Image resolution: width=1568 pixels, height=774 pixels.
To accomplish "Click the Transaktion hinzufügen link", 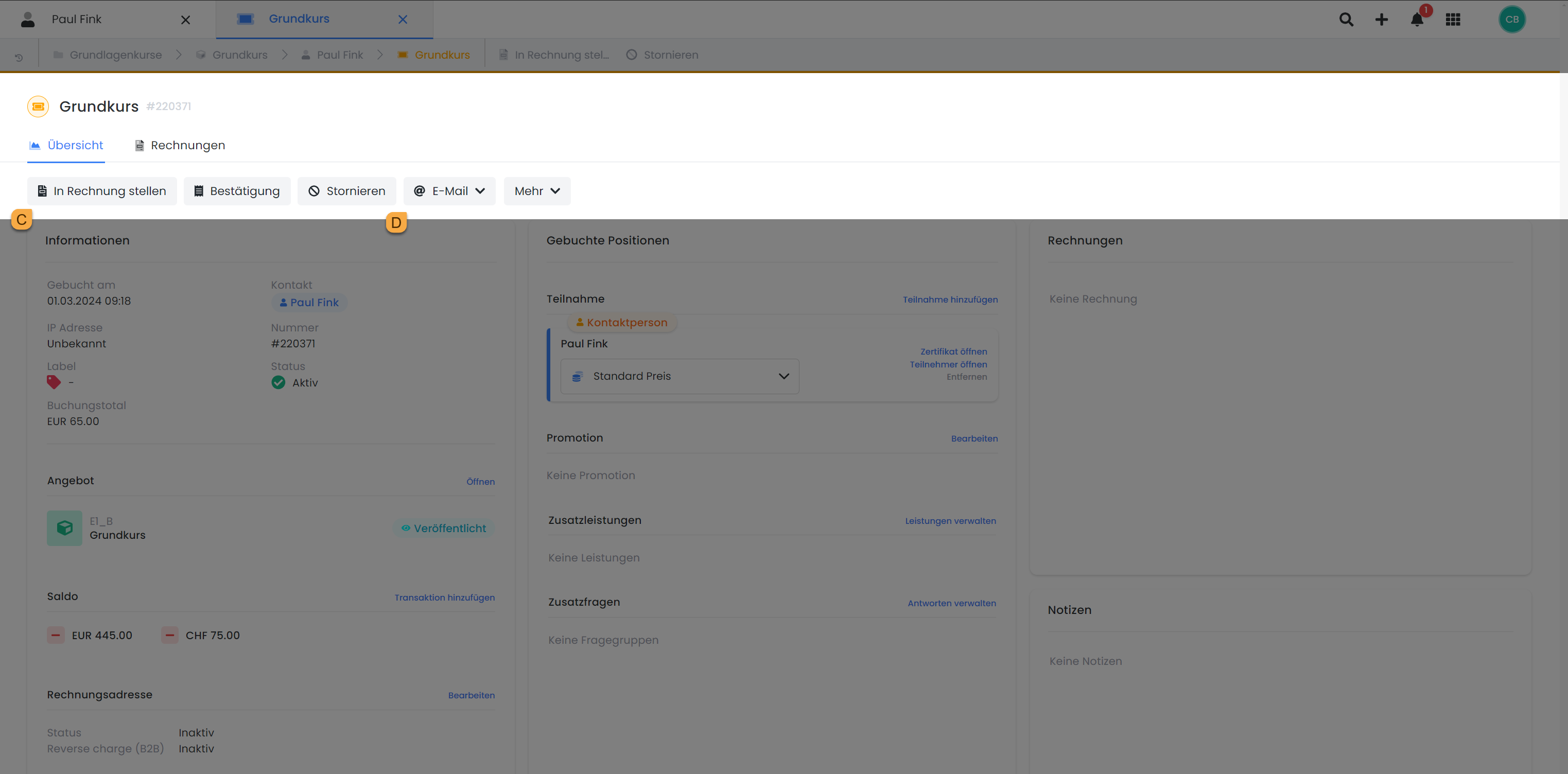I will tap(444, 597).
